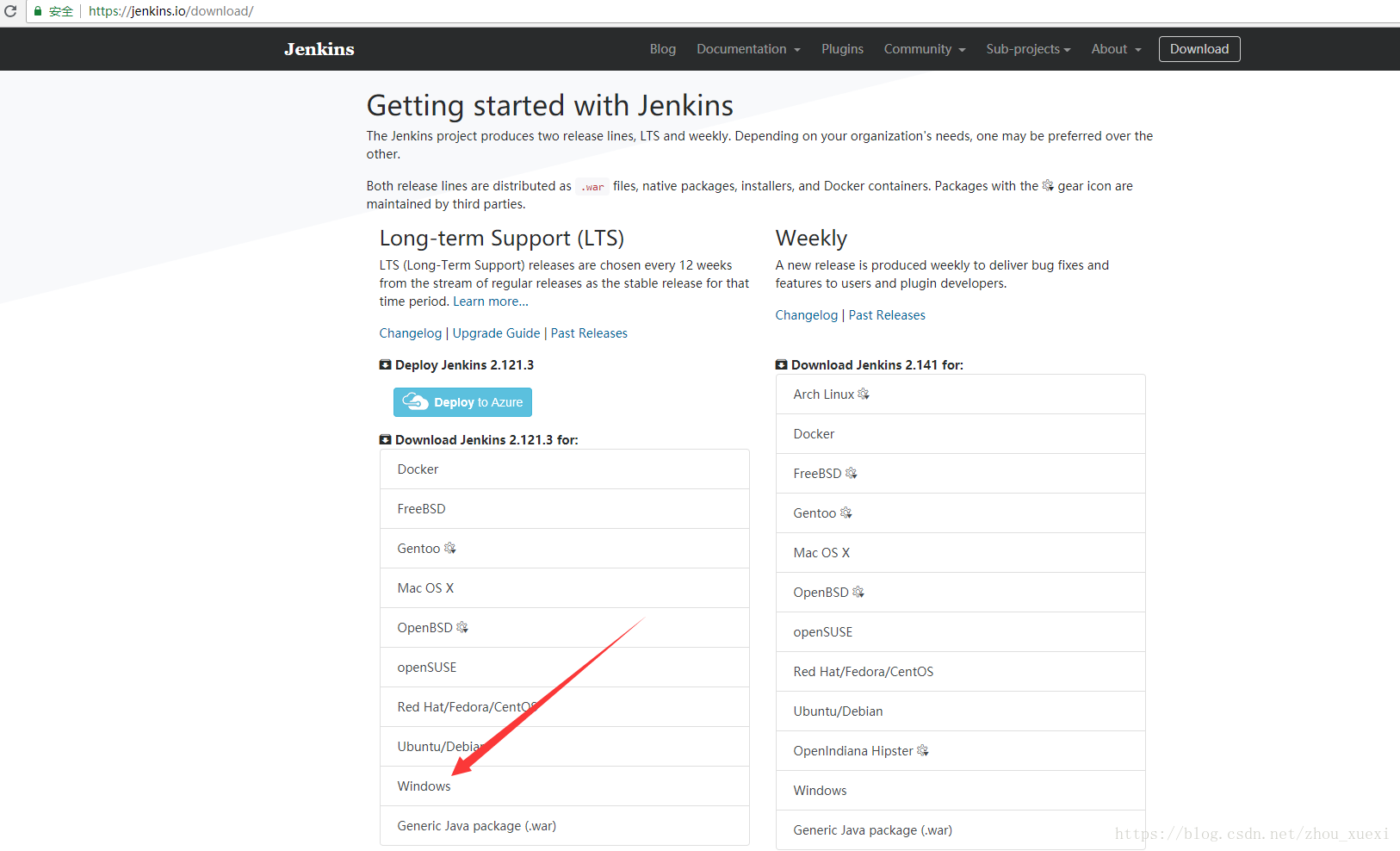
Task: Select OpenBSD in Weekly download list
Action: tap(961, 593)
